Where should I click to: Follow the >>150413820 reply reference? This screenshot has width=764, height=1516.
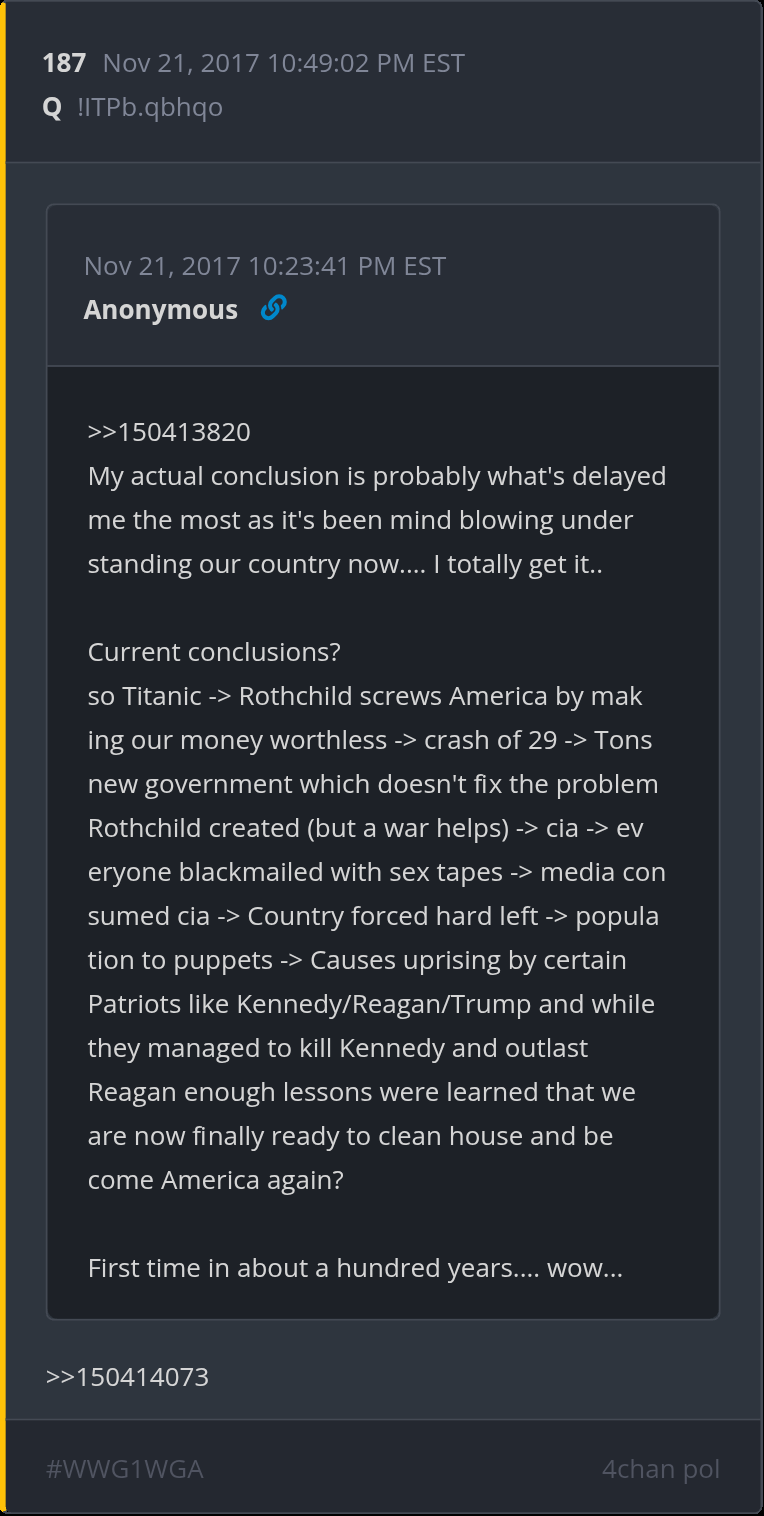pos(169,432)
